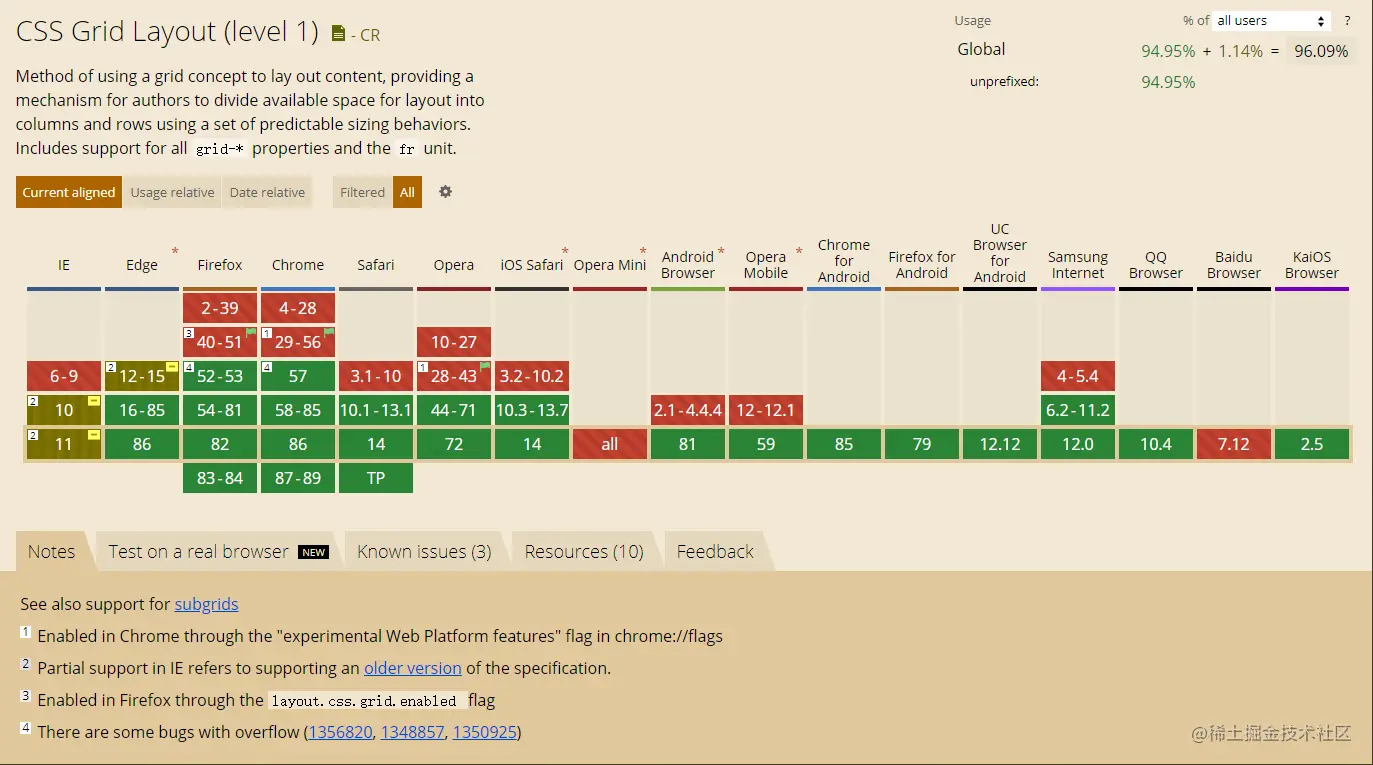Click the Opera Mini column header
The width and height of the screenshot is (1373, 765).
(x=610, y=265)
